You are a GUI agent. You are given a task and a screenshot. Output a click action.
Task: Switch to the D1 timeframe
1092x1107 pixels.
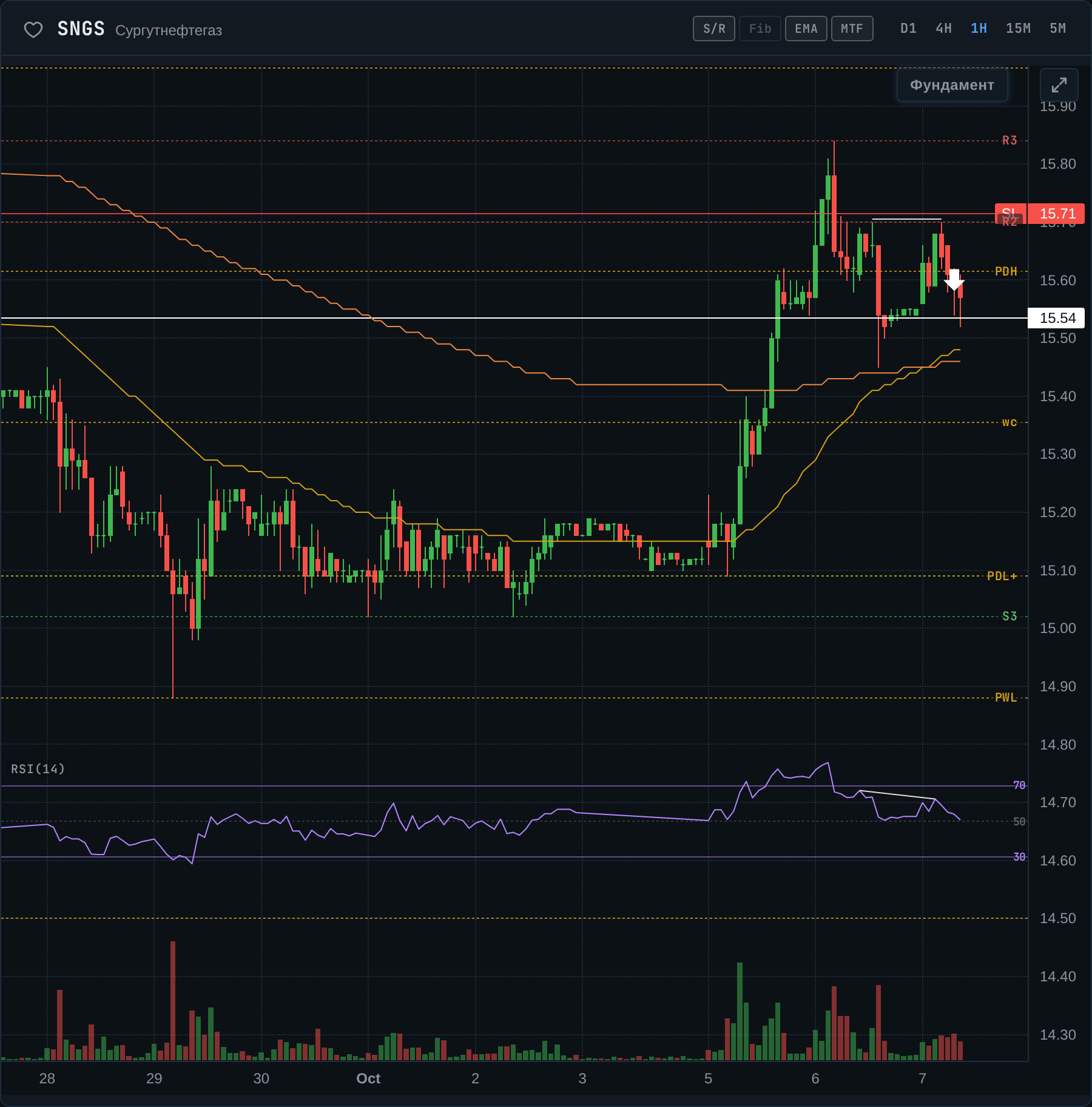coord(908,29)
